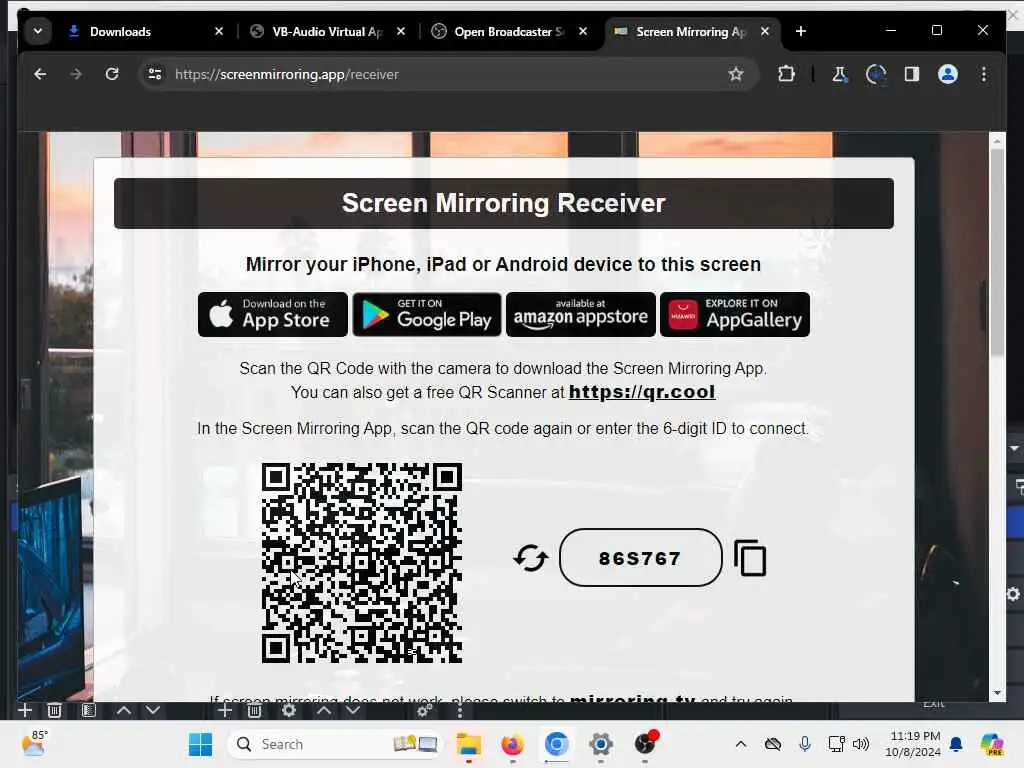This screenshot has width=1024, height=768.
Task: Close the VB-Audio Virtual Apps tab
Action: pos(401,31)
